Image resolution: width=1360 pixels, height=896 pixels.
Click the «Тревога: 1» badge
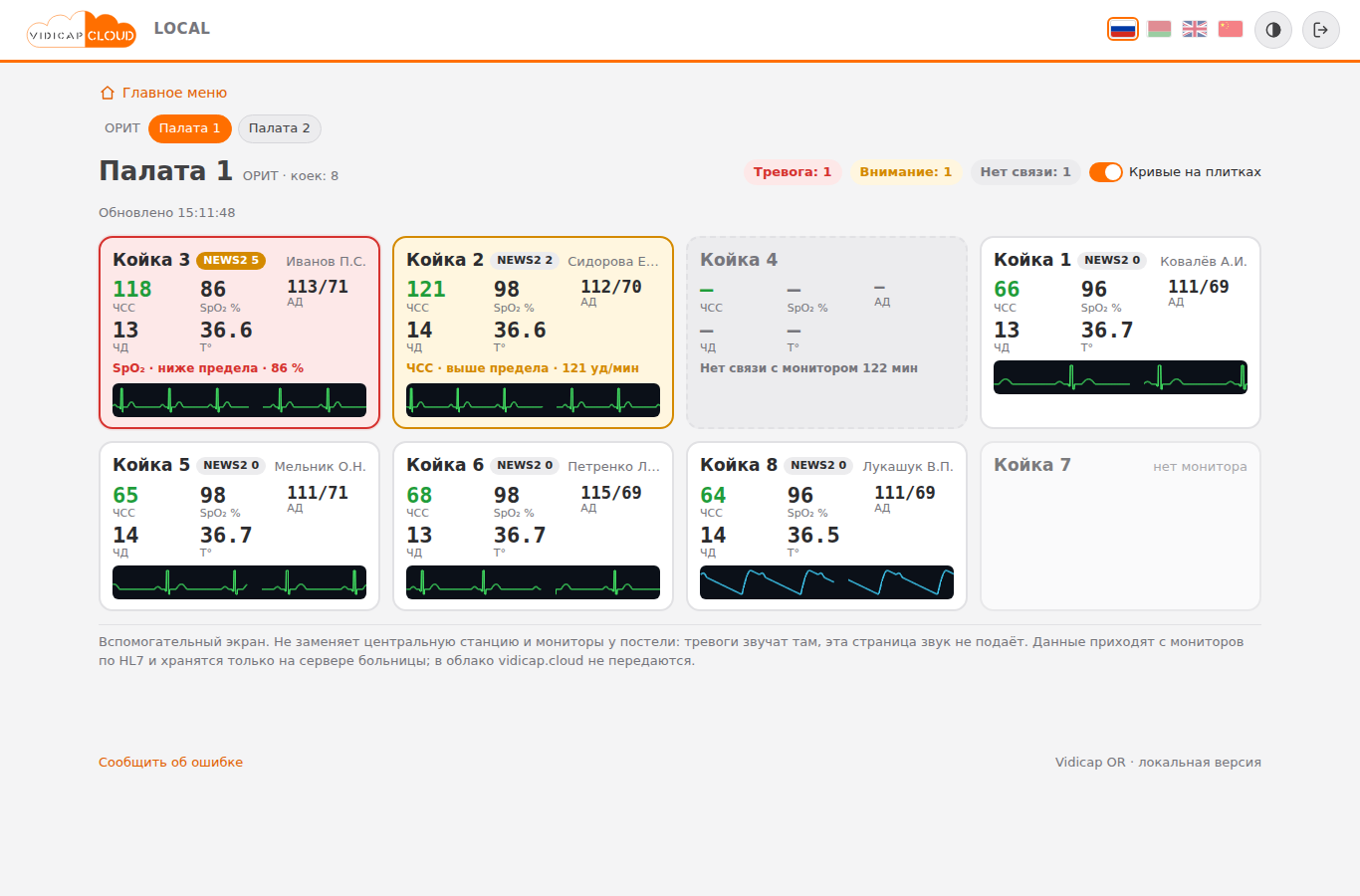tap(793, 172)
